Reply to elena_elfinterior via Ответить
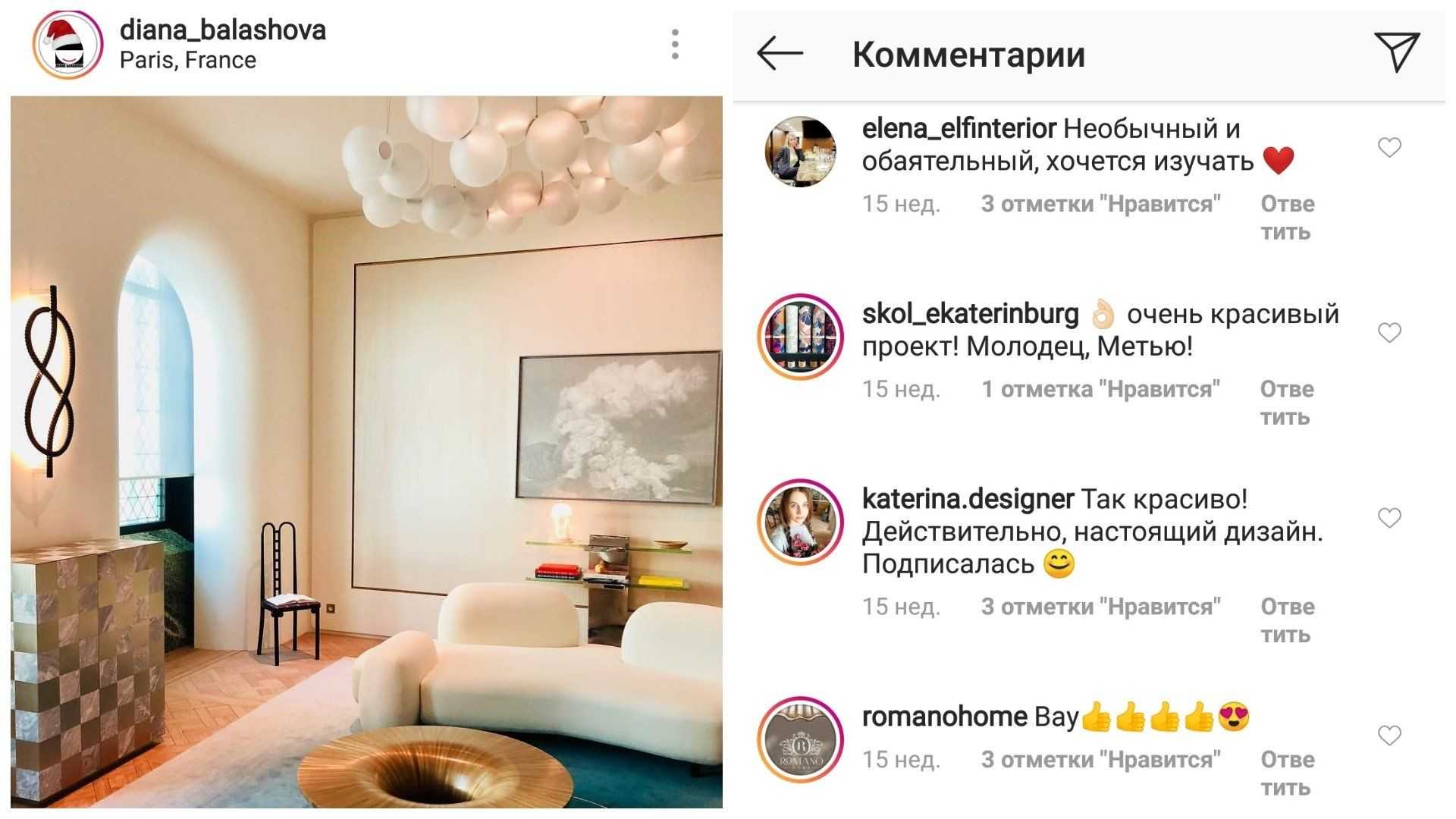The image size is (1456, 819). click(x=1287, y=218)
